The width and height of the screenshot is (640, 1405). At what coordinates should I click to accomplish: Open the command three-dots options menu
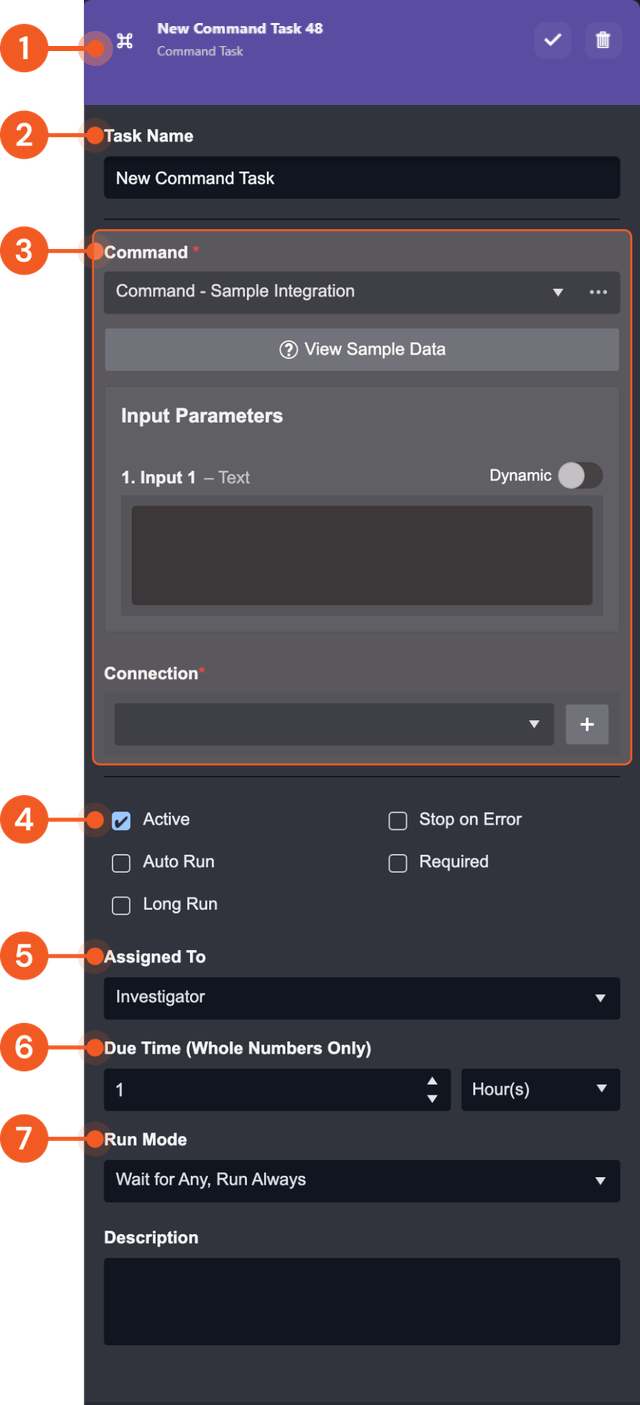598,292
